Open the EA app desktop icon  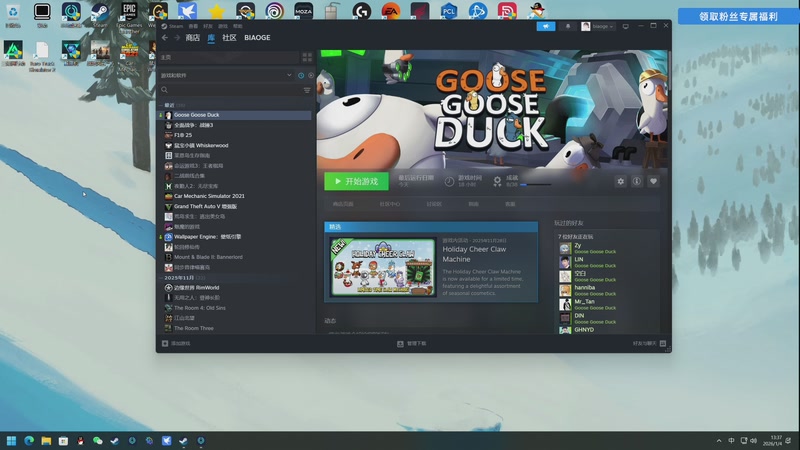point(391,11)
